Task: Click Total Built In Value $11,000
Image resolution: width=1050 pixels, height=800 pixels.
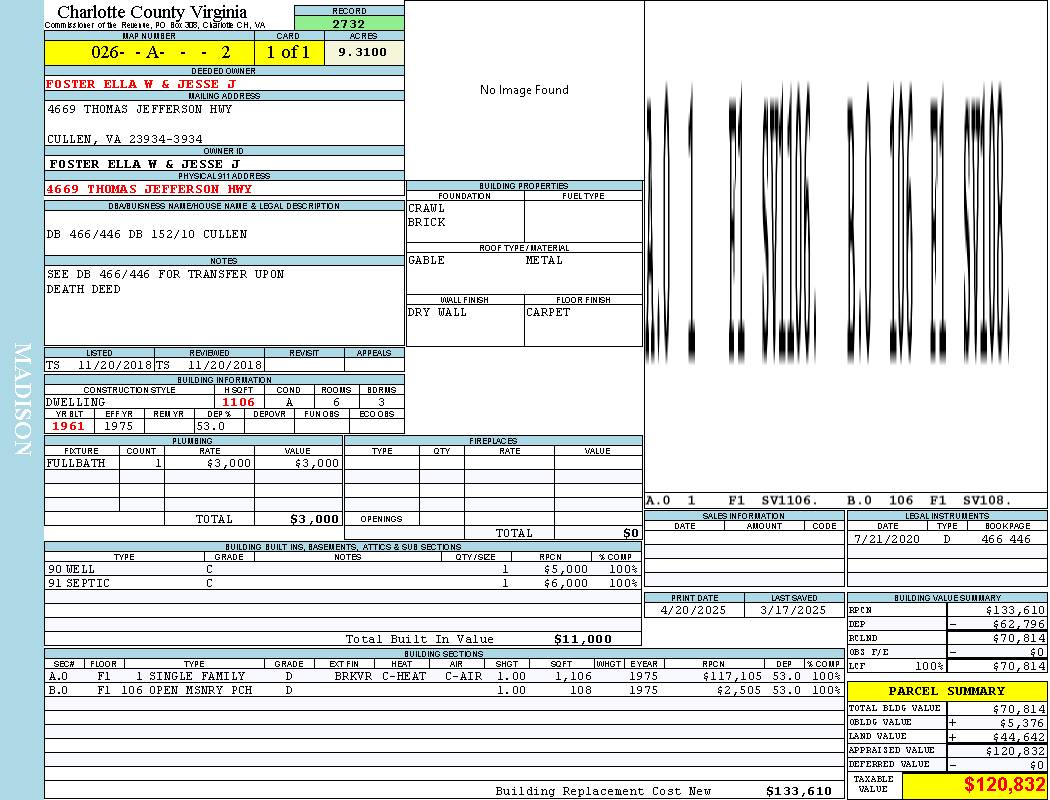Action: [x=583, y=639]
